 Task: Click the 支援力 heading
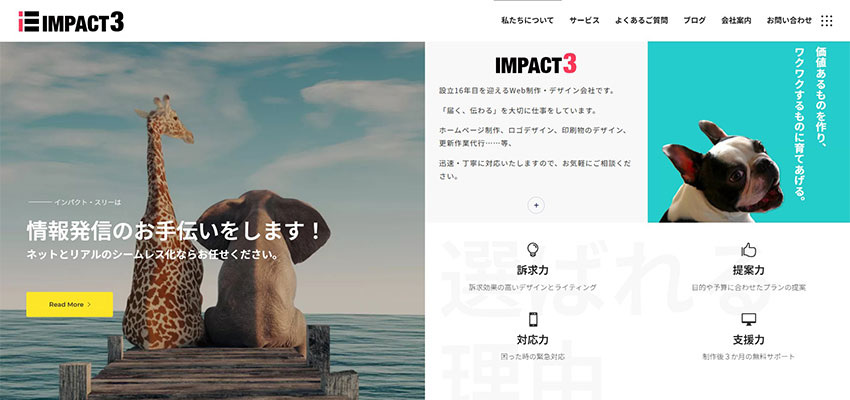click(x=748, y=340)
